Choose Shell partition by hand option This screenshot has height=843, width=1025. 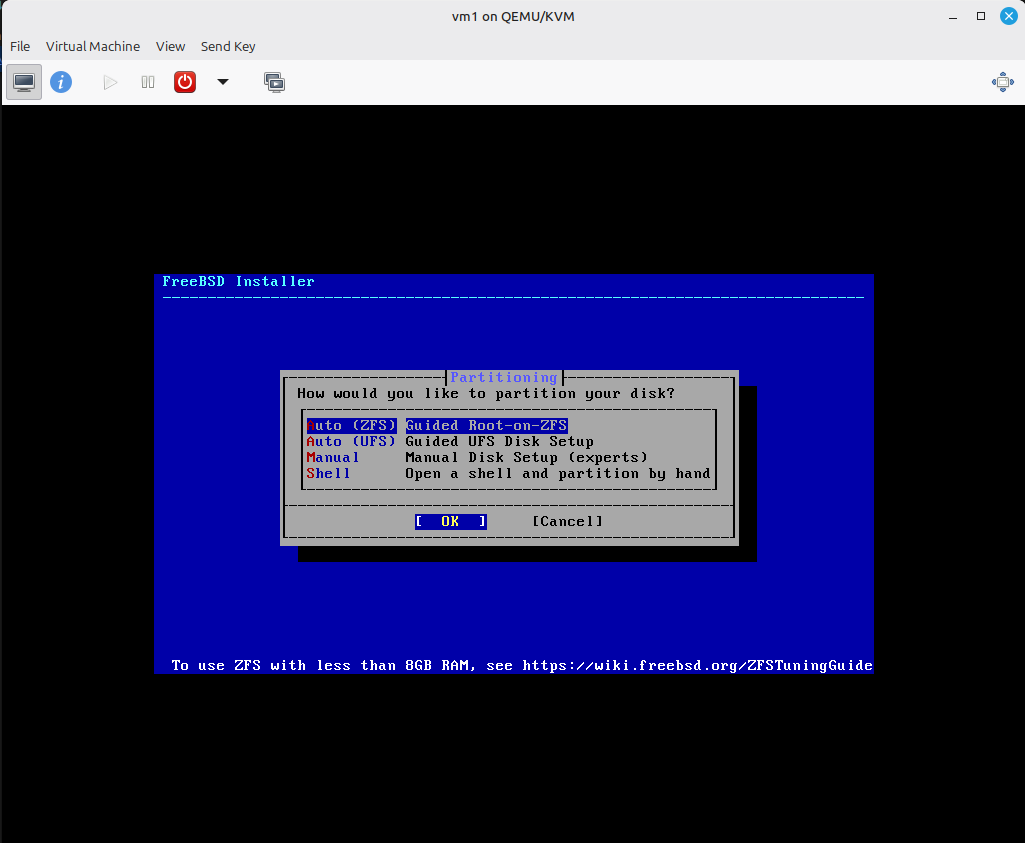[x=508, y=473]
